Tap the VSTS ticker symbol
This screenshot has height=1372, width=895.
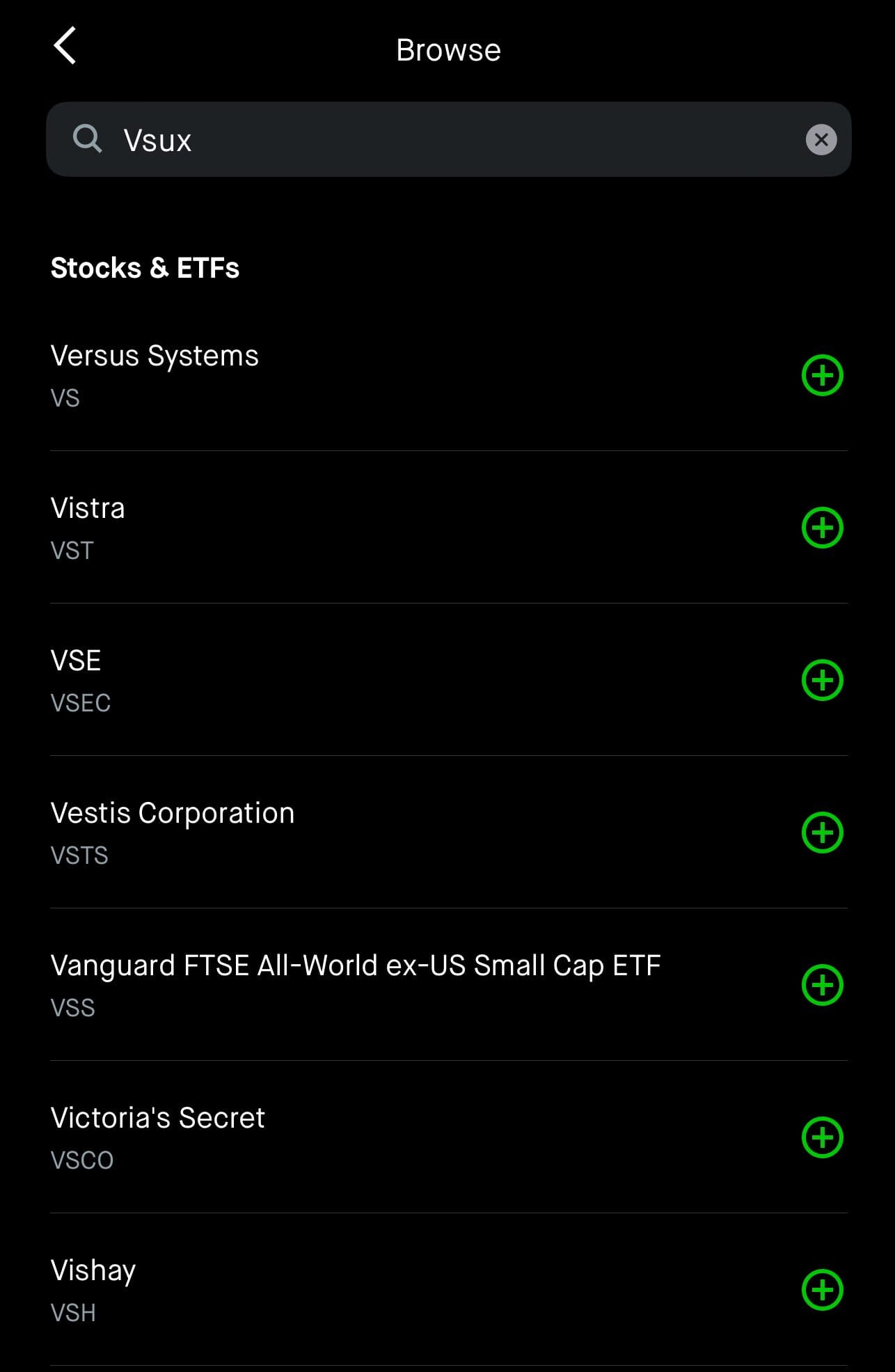pos(79,855)
